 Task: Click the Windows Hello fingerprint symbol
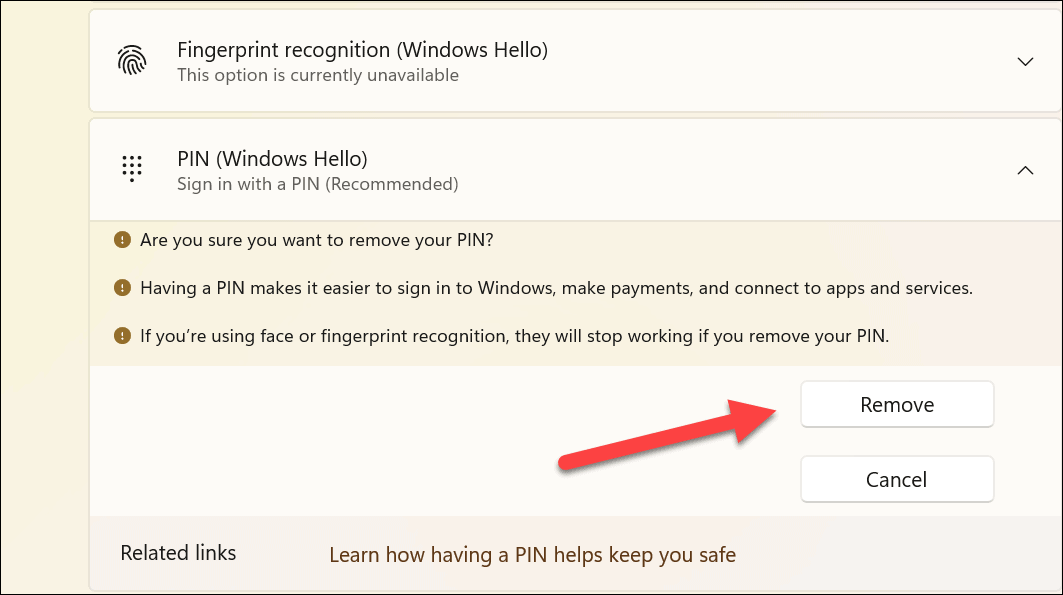[x=131, y=61]
